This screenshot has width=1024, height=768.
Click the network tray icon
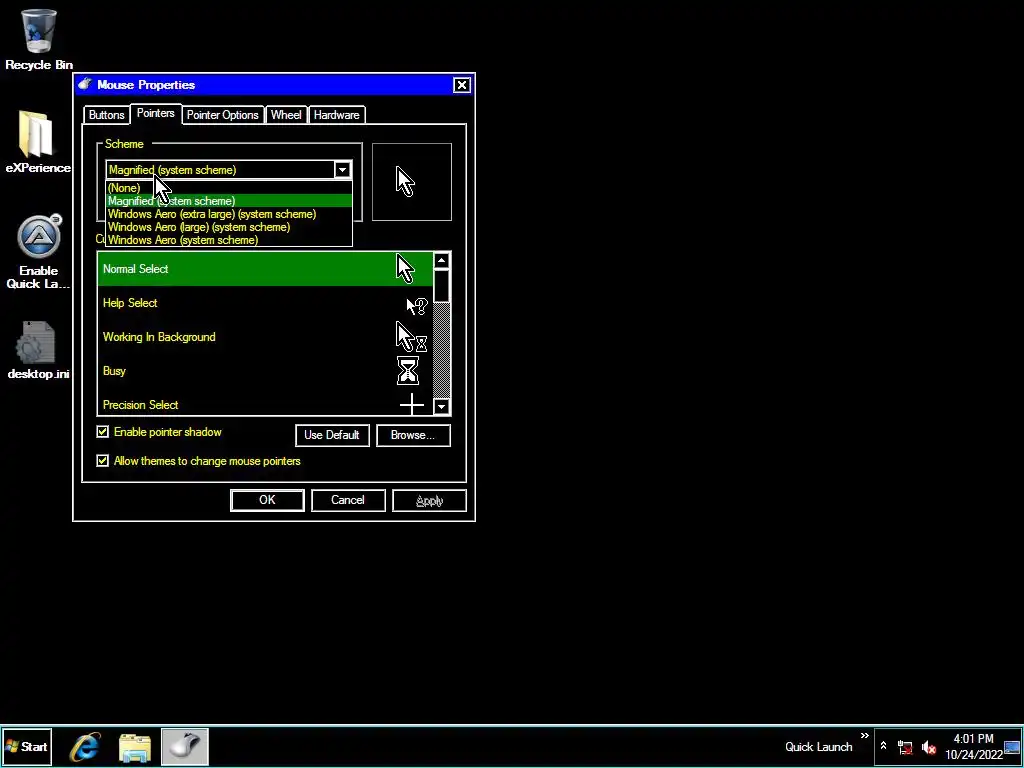click(x=905, y=747)
